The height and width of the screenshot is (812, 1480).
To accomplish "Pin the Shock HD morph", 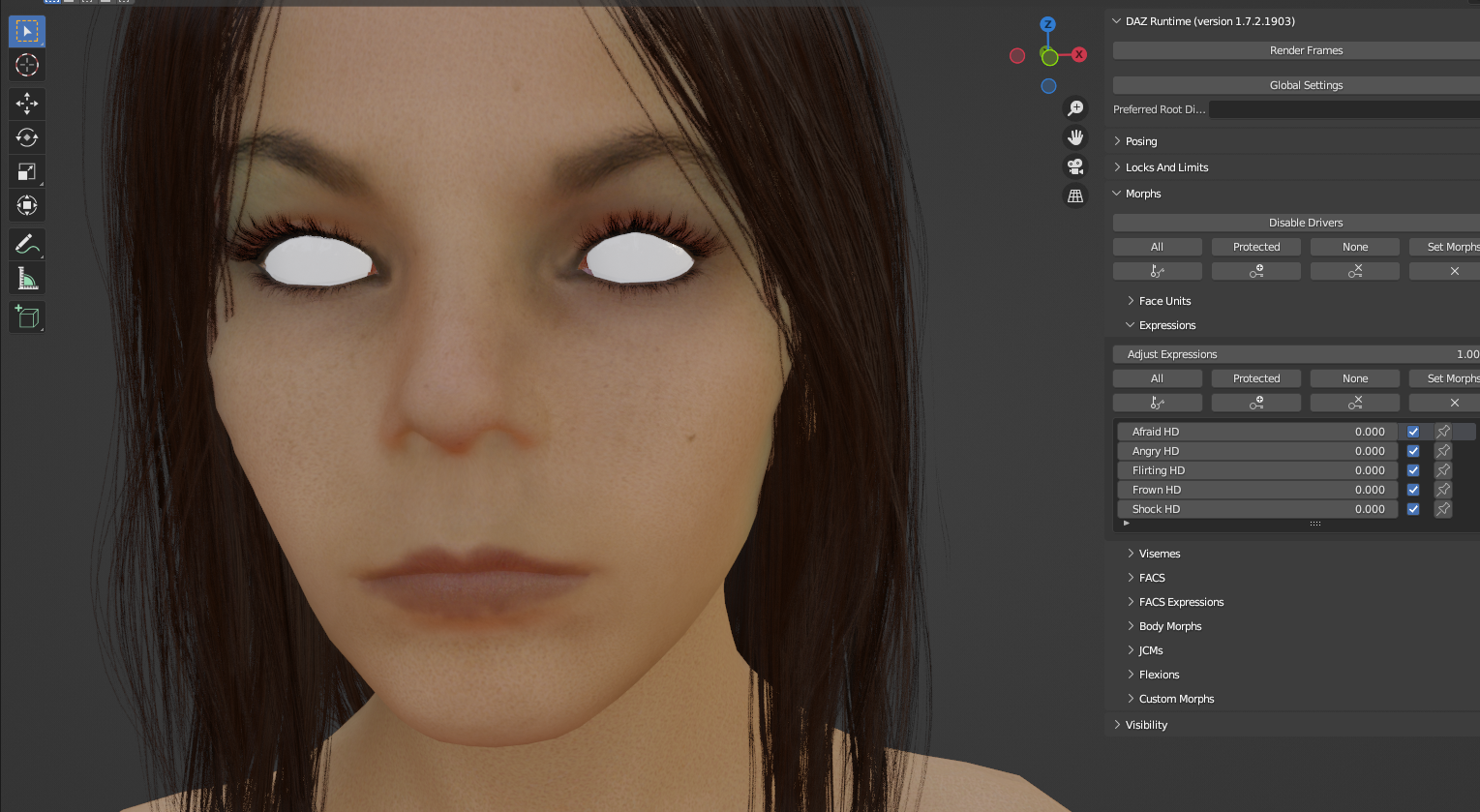I will 1443,509.
